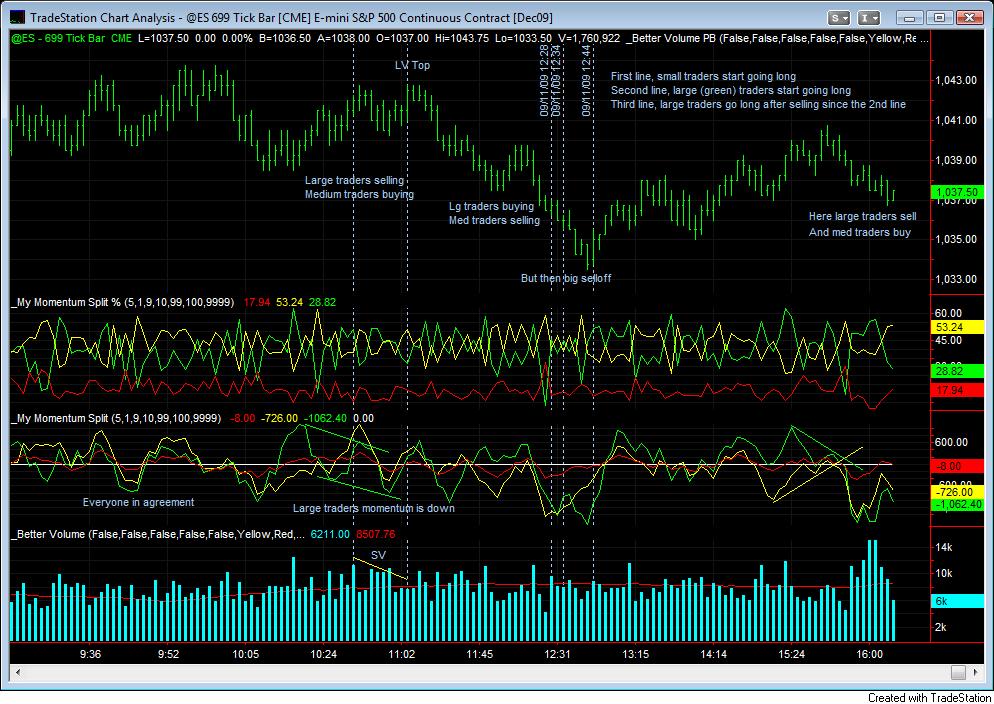This screenshot has width=994, height=704.
Task: Click the red -8.00 axis value marker
Action: [x=957, y=466]
